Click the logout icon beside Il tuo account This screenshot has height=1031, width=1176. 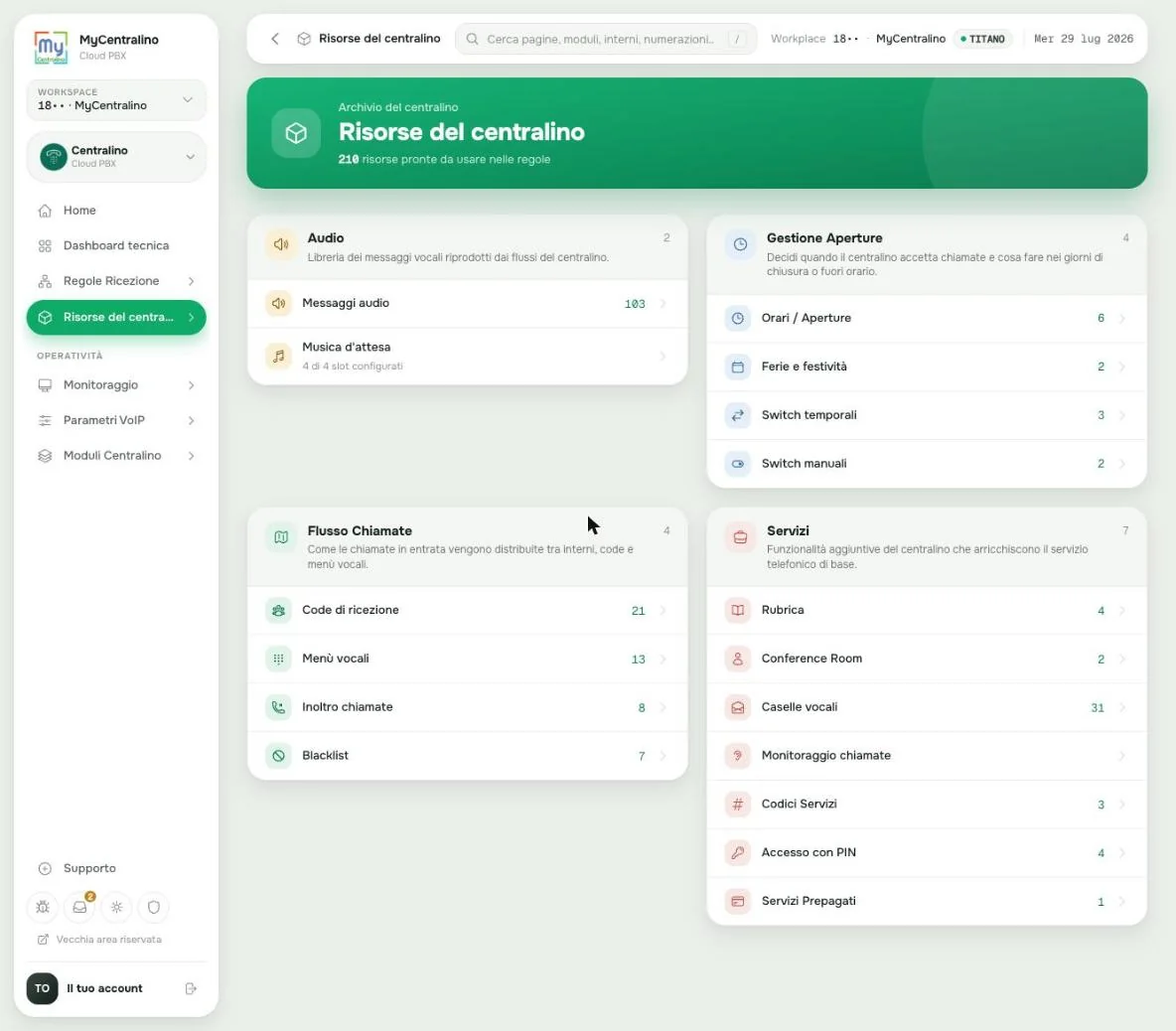191,988
